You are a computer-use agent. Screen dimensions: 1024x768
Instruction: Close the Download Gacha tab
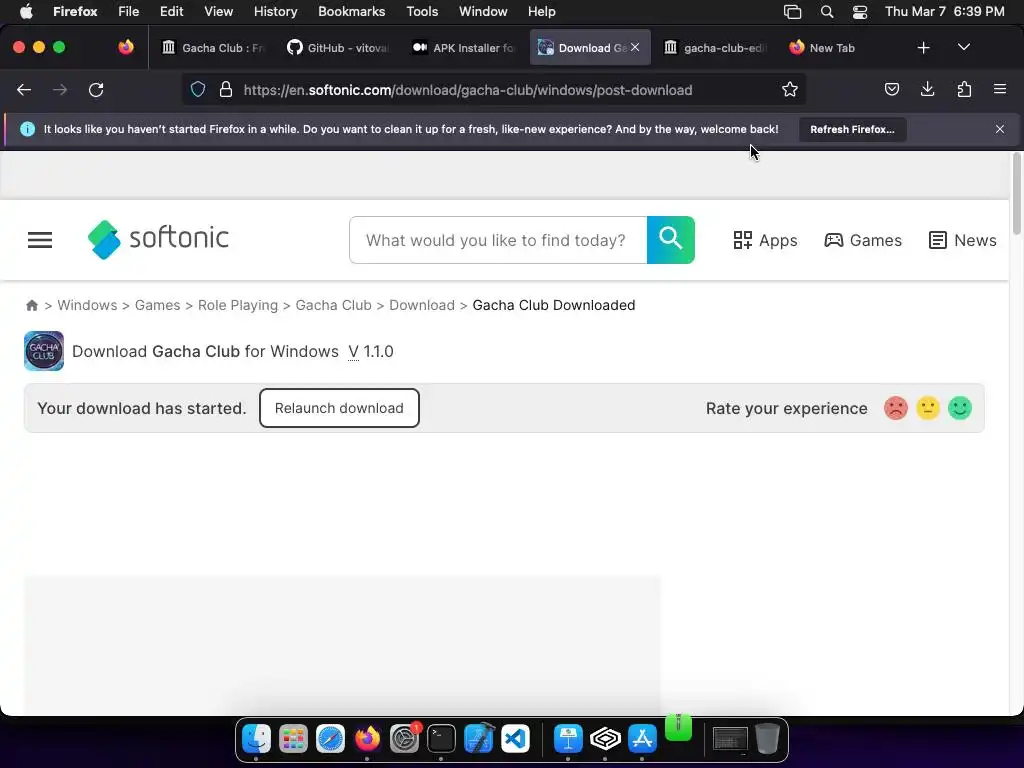635,48
